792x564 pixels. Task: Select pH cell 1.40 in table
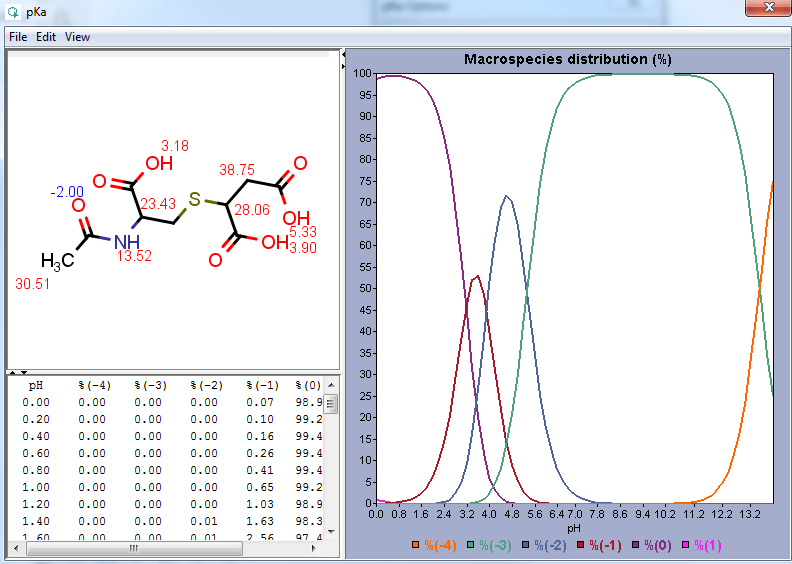36,521
